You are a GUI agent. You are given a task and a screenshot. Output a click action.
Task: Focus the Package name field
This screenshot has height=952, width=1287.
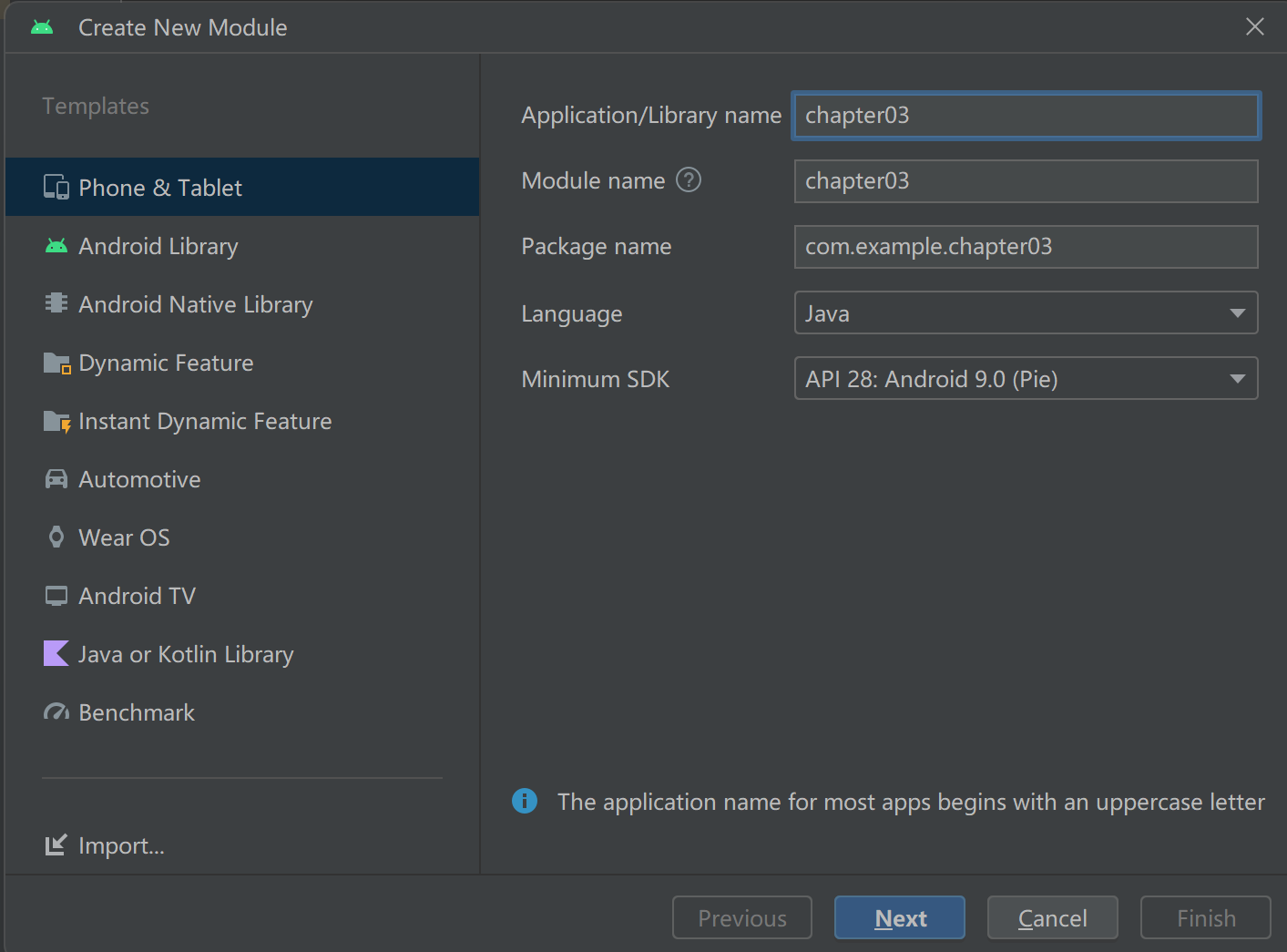coord(1026,247)
